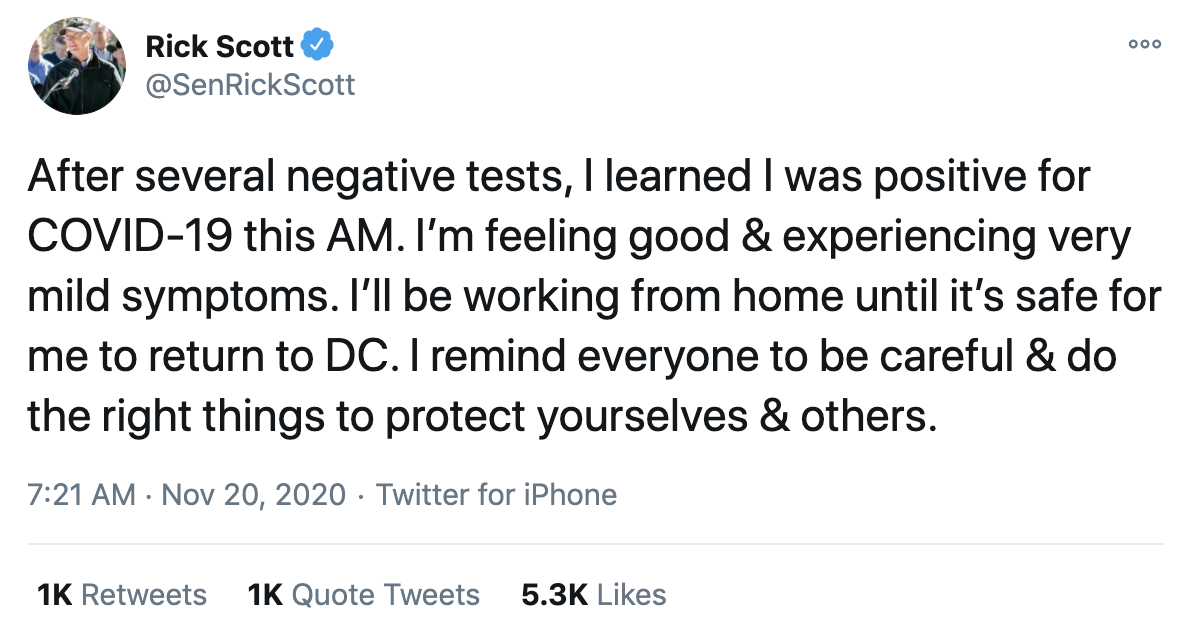
Task: Visit the @SenRickScott handle
Action: pyautogui.click(x=250, y=85)
